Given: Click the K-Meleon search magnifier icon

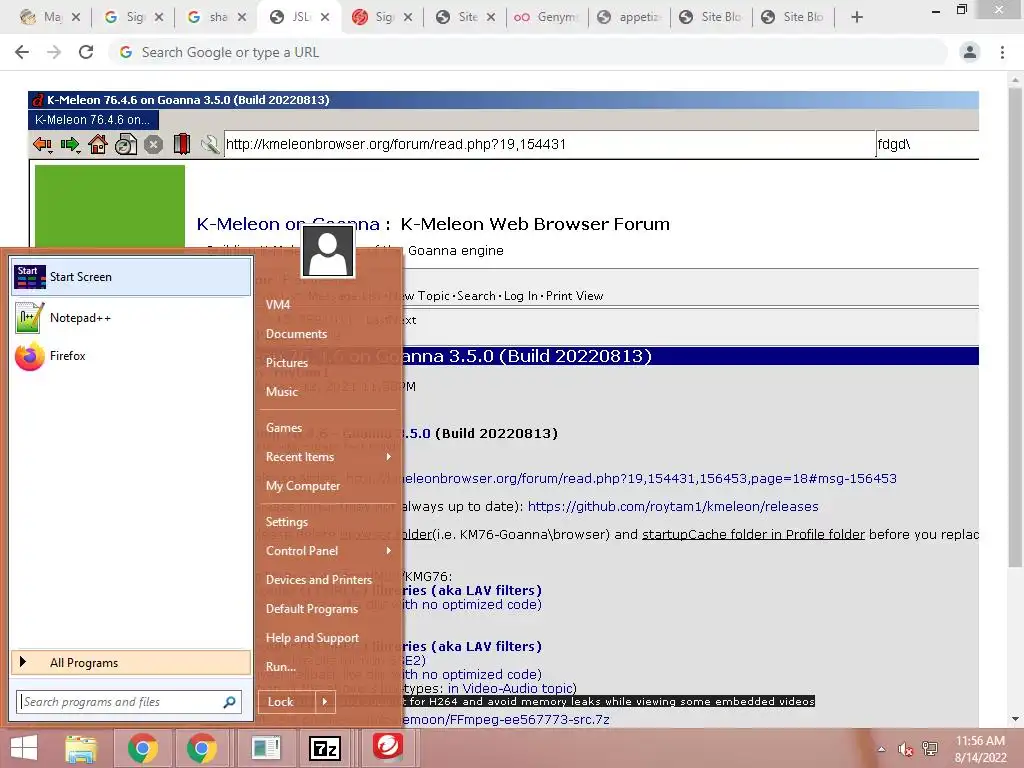Looking at the screenshot, I should coord(210,144).
